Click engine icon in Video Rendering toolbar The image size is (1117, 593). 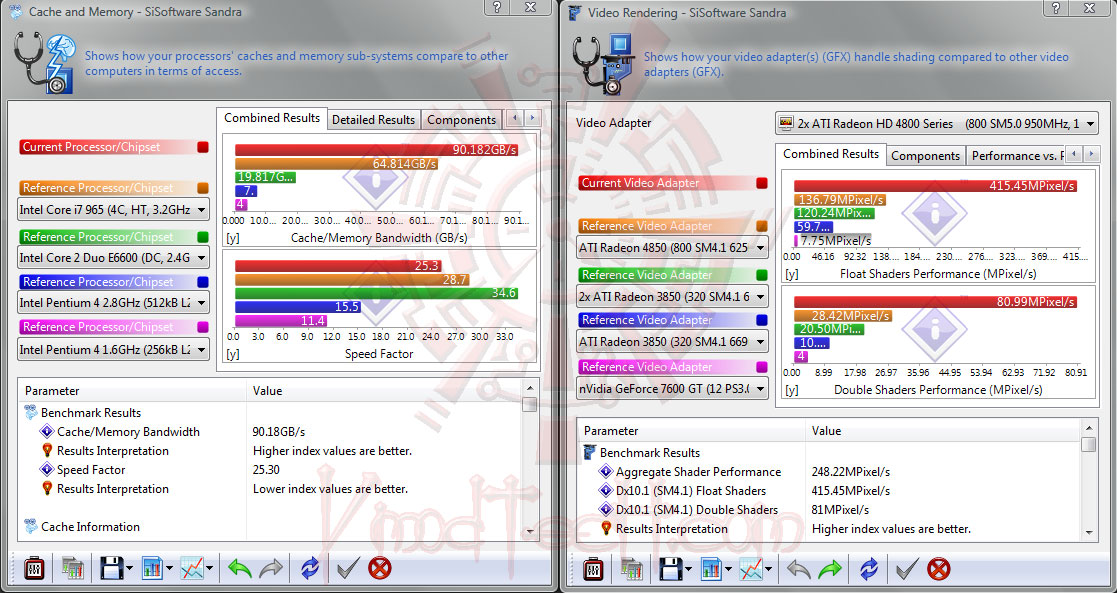click(x=593, y=569)
